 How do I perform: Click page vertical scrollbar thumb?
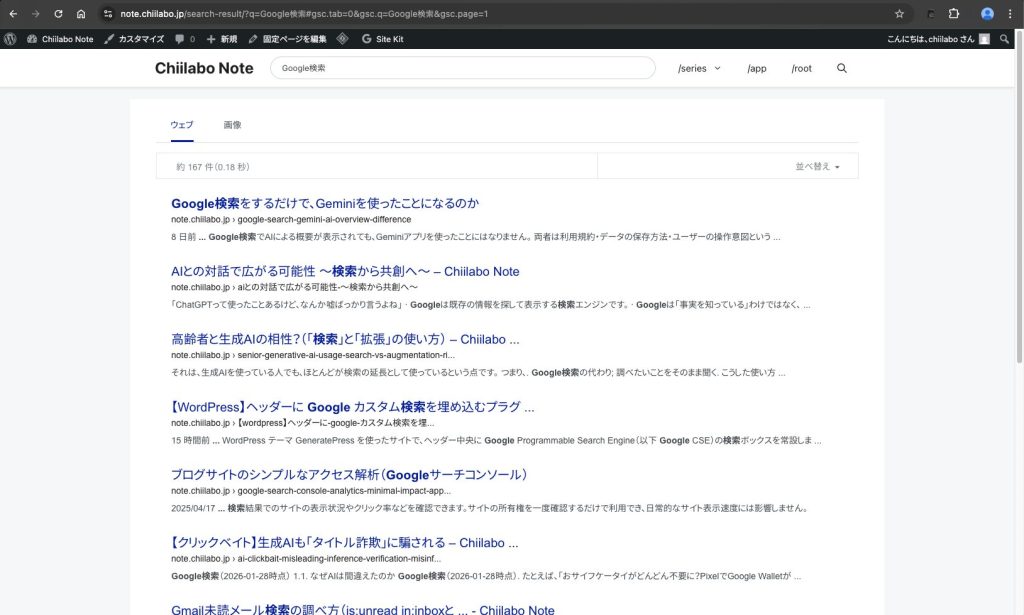[x=1019, y=196]
